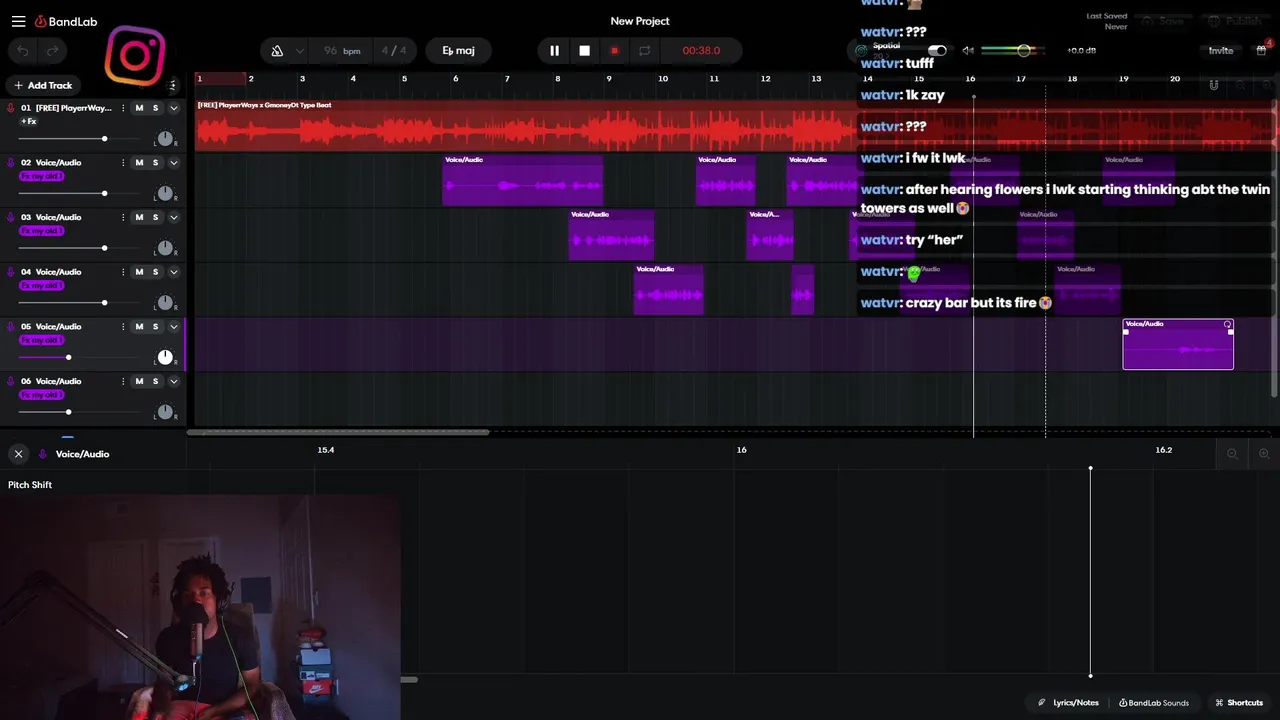Image resolution: width=1280 pixels, height=720 pixels.
Task: Adjust the master volume slider knob
Action: (x=1024, y=50)
